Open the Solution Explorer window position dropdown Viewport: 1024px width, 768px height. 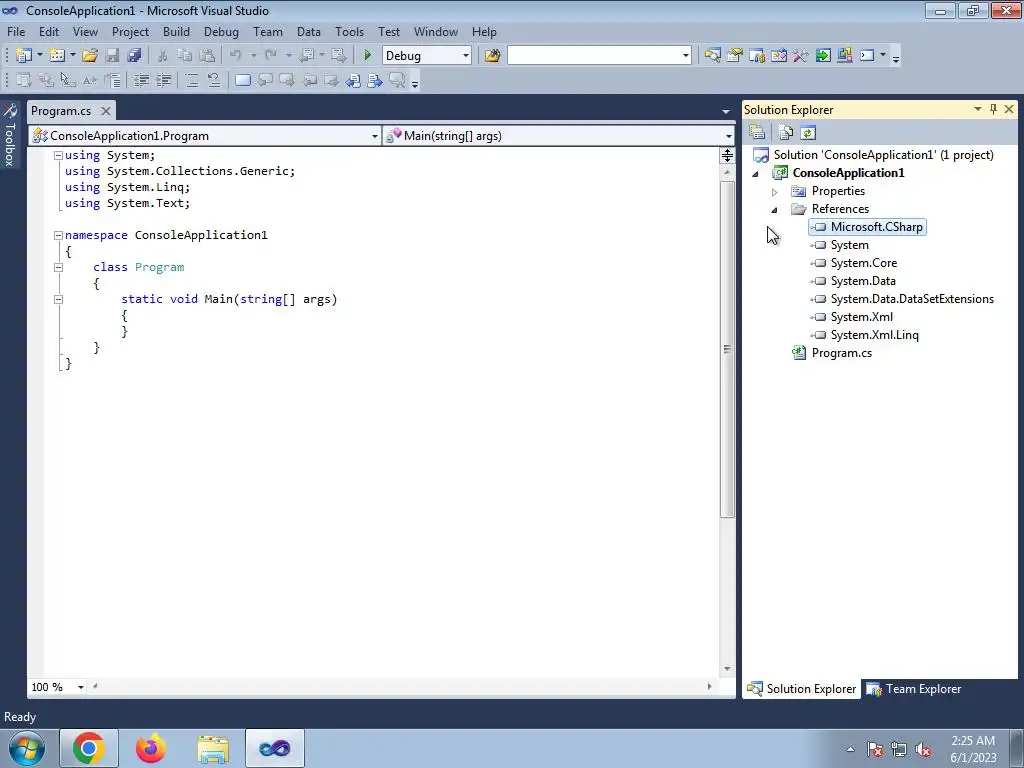click(978, 109)
